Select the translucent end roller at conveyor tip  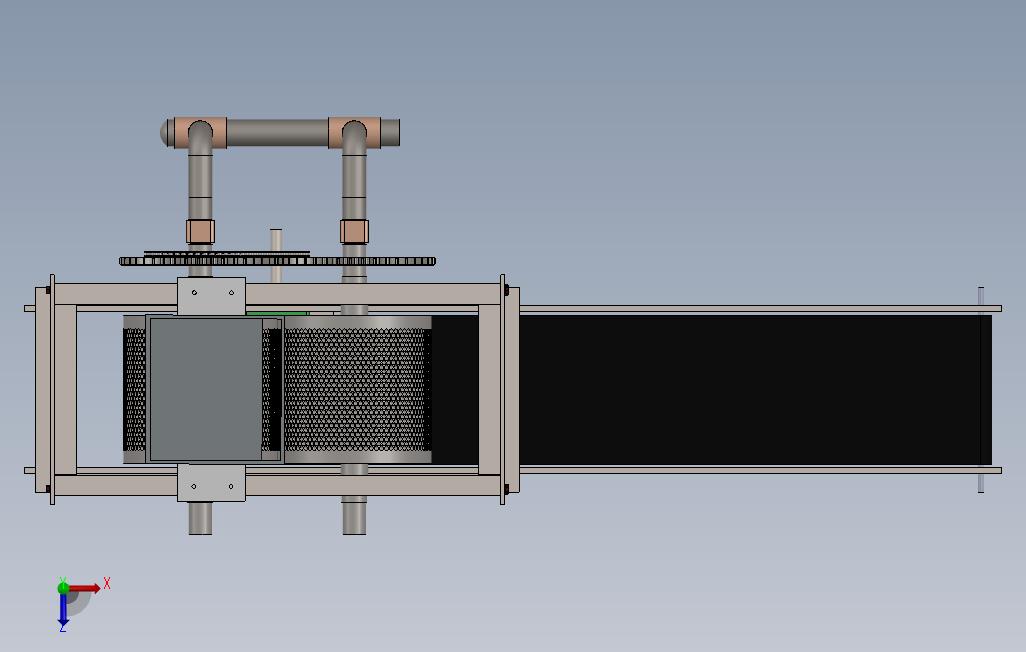point(981,389)
